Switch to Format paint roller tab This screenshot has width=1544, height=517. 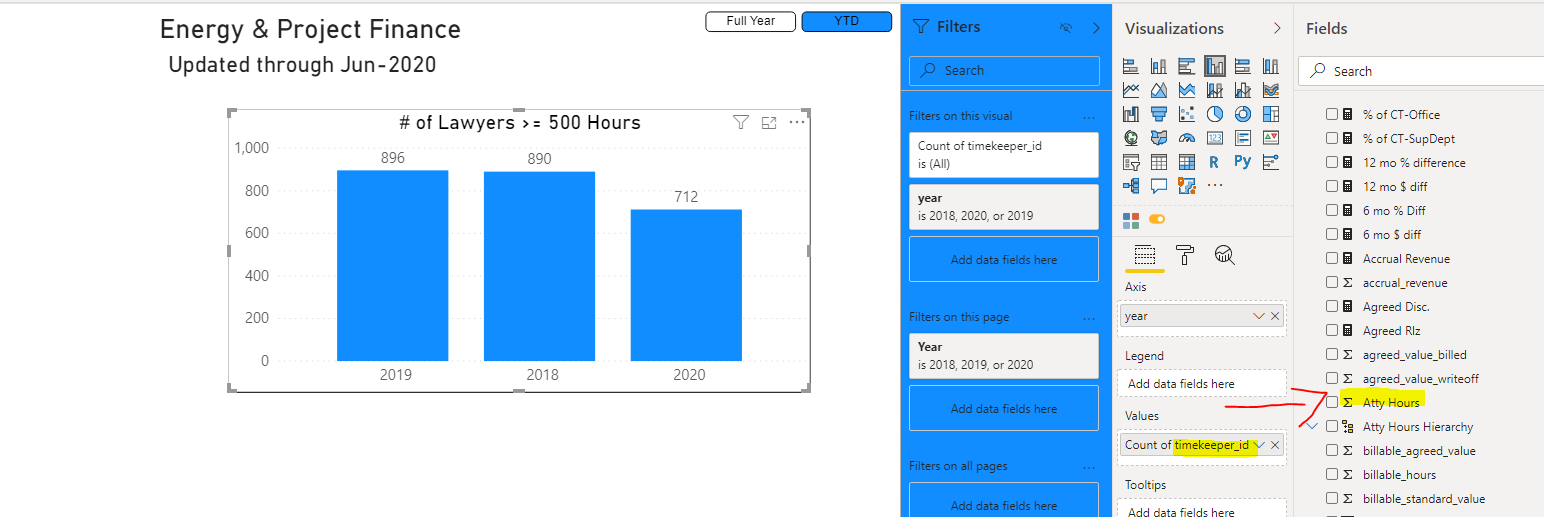pos(1185,255)
